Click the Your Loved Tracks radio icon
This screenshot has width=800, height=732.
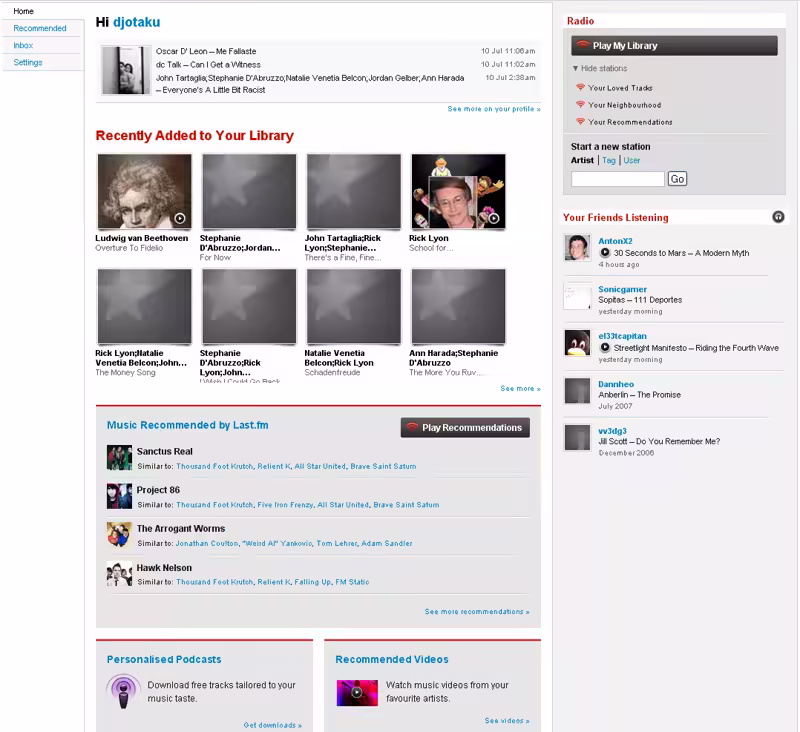pyautogui.click(x=580, y=87)
